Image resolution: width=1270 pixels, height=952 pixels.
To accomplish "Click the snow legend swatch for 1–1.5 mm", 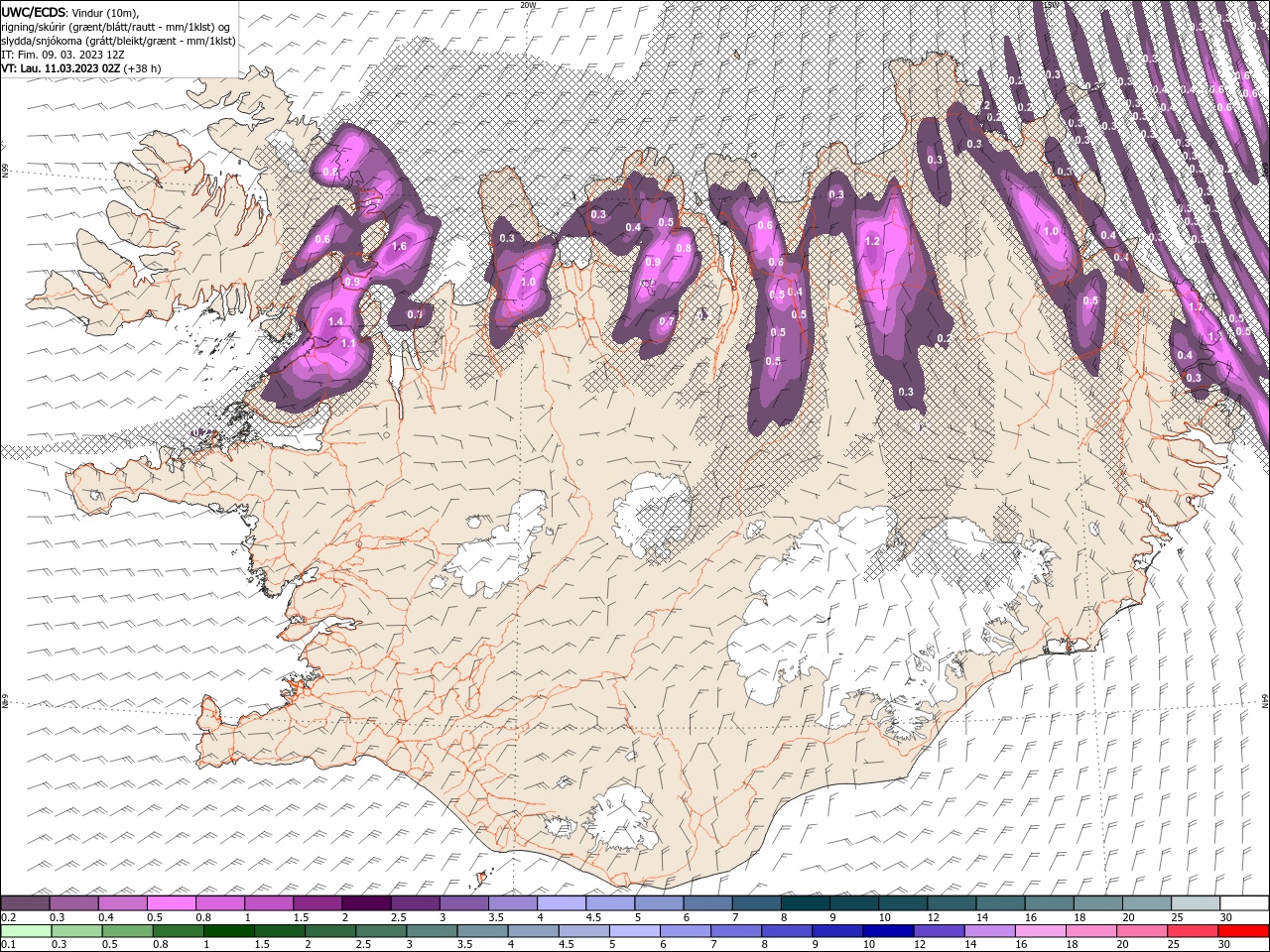I will click(x=269, y=903).
